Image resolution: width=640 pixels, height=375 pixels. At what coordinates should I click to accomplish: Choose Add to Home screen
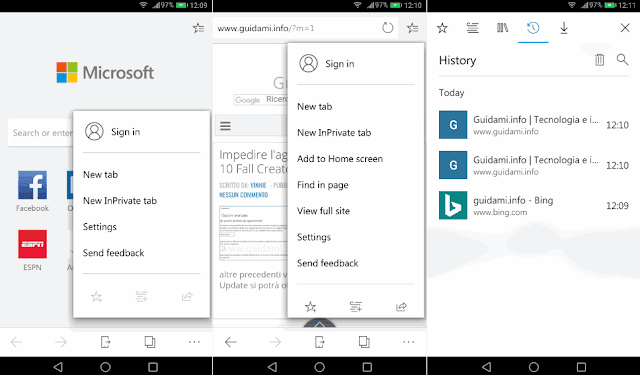click(340, 159)
